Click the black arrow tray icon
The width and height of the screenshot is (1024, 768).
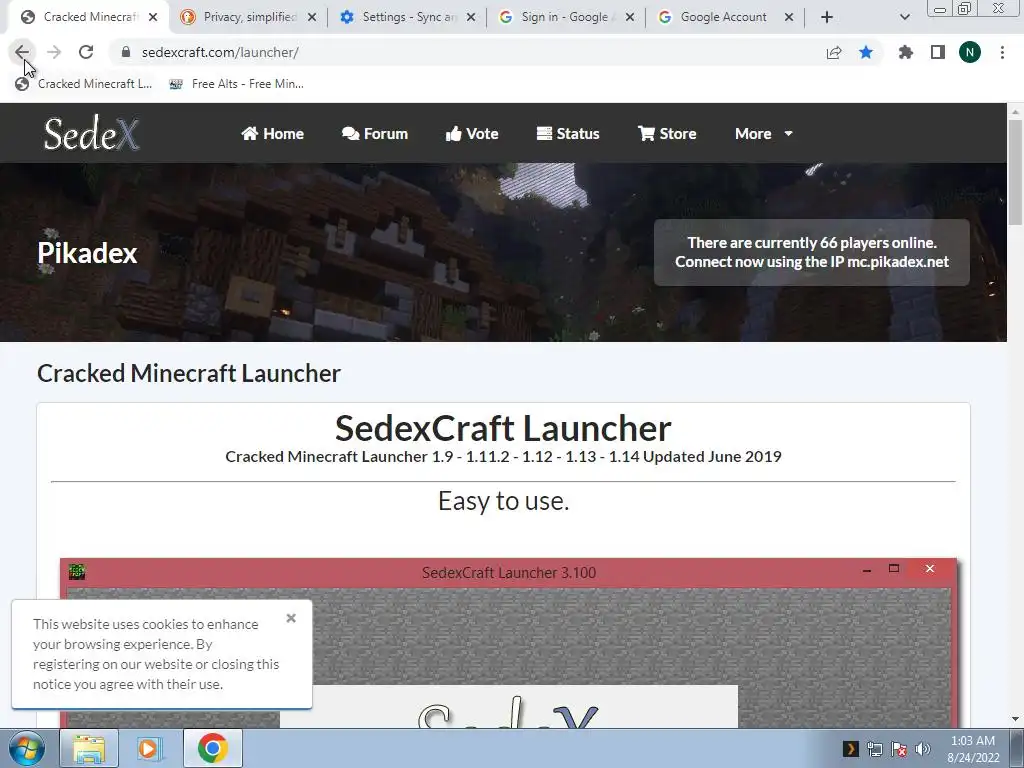coord(850,749)
